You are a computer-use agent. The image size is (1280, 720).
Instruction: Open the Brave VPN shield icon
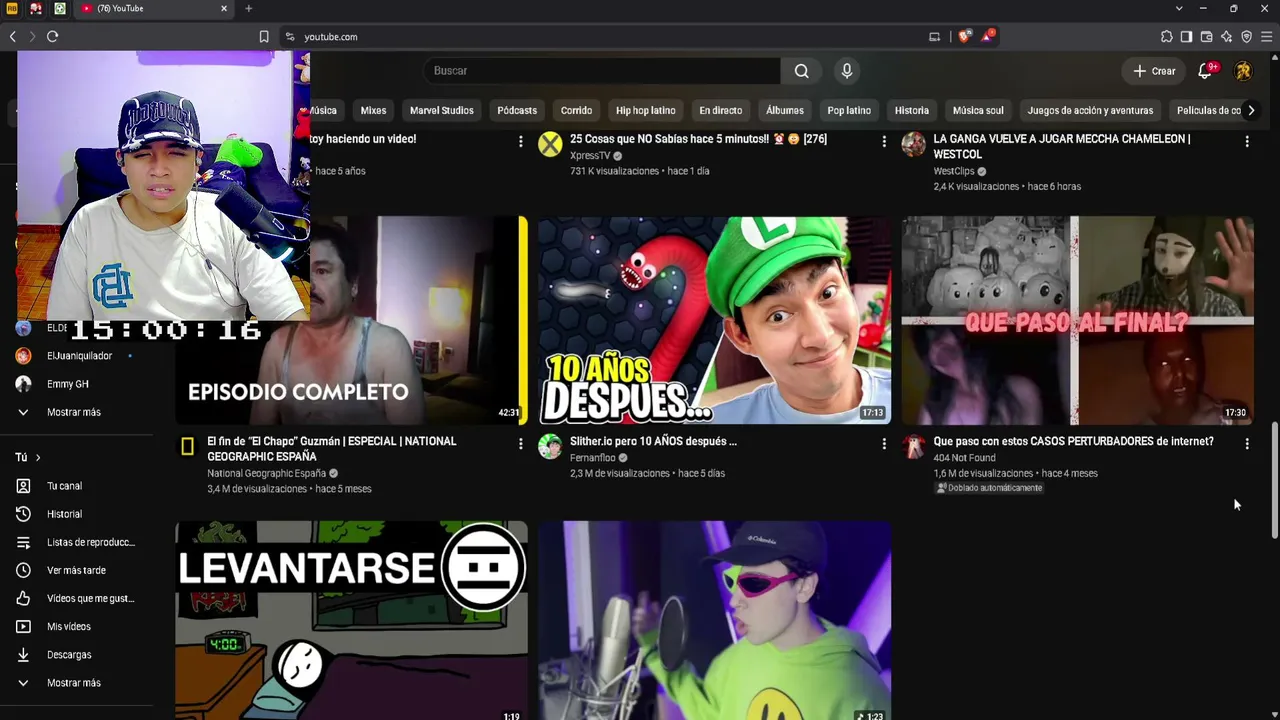pos(1246,37)
